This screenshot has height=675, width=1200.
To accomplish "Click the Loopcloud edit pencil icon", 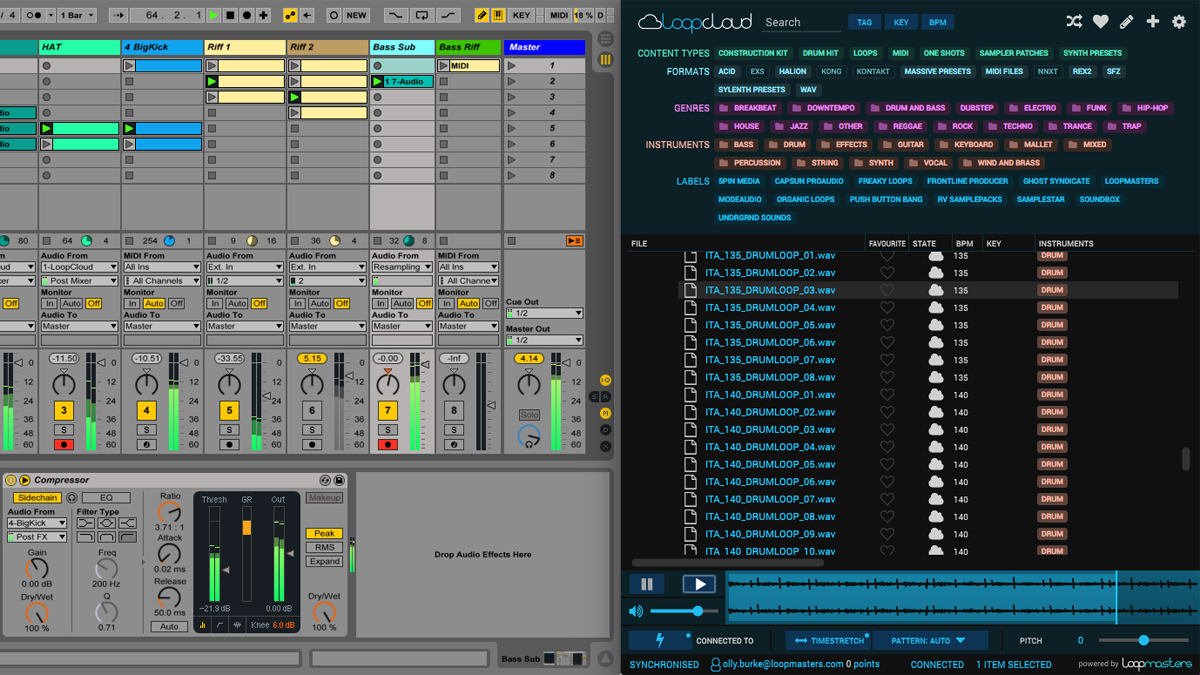I will [x=1126, y=22].
